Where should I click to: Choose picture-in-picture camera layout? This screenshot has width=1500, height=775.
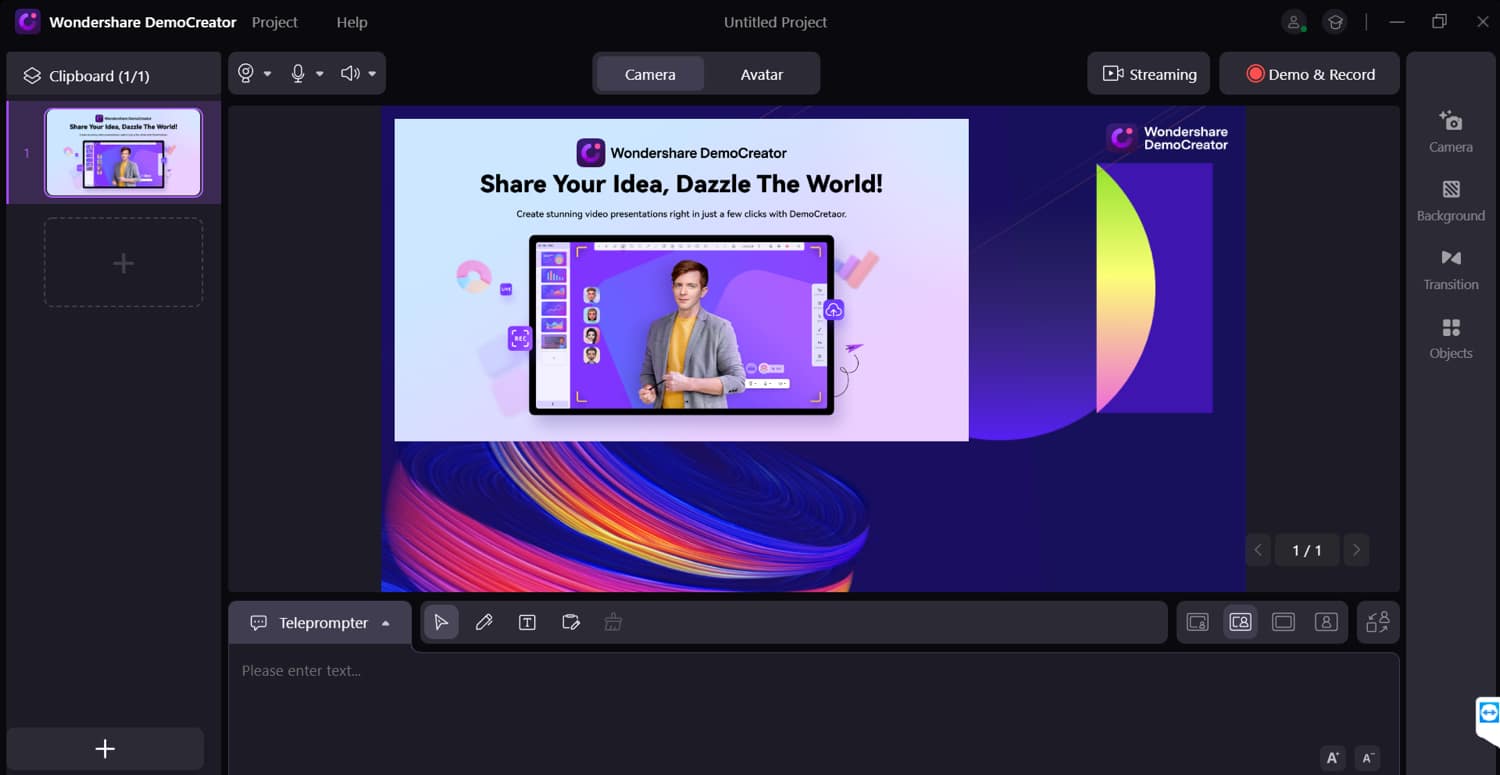pyautogui.click(x=1240, y=622)
